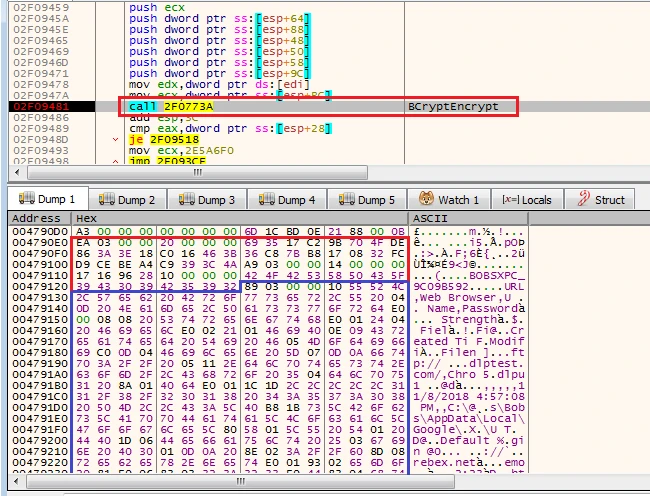Open the Watch 1 tab
The height and width of the screenshot is (496, 650).
[449, 200]
